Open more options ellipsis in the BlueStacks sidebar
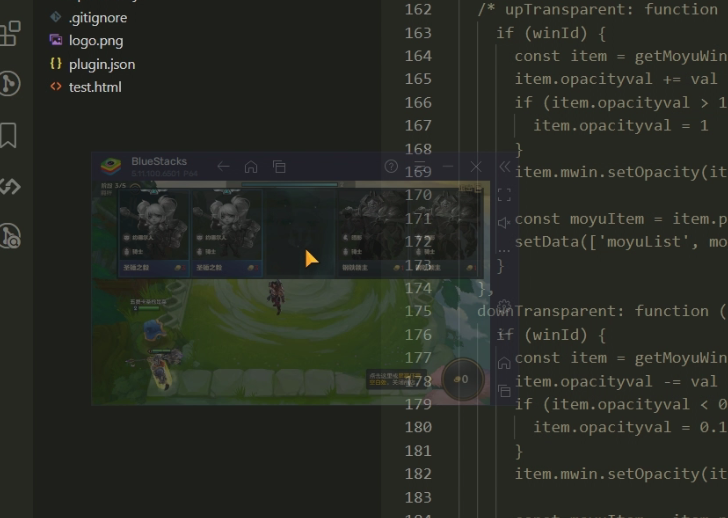728x518 pixels. [504, 251]
